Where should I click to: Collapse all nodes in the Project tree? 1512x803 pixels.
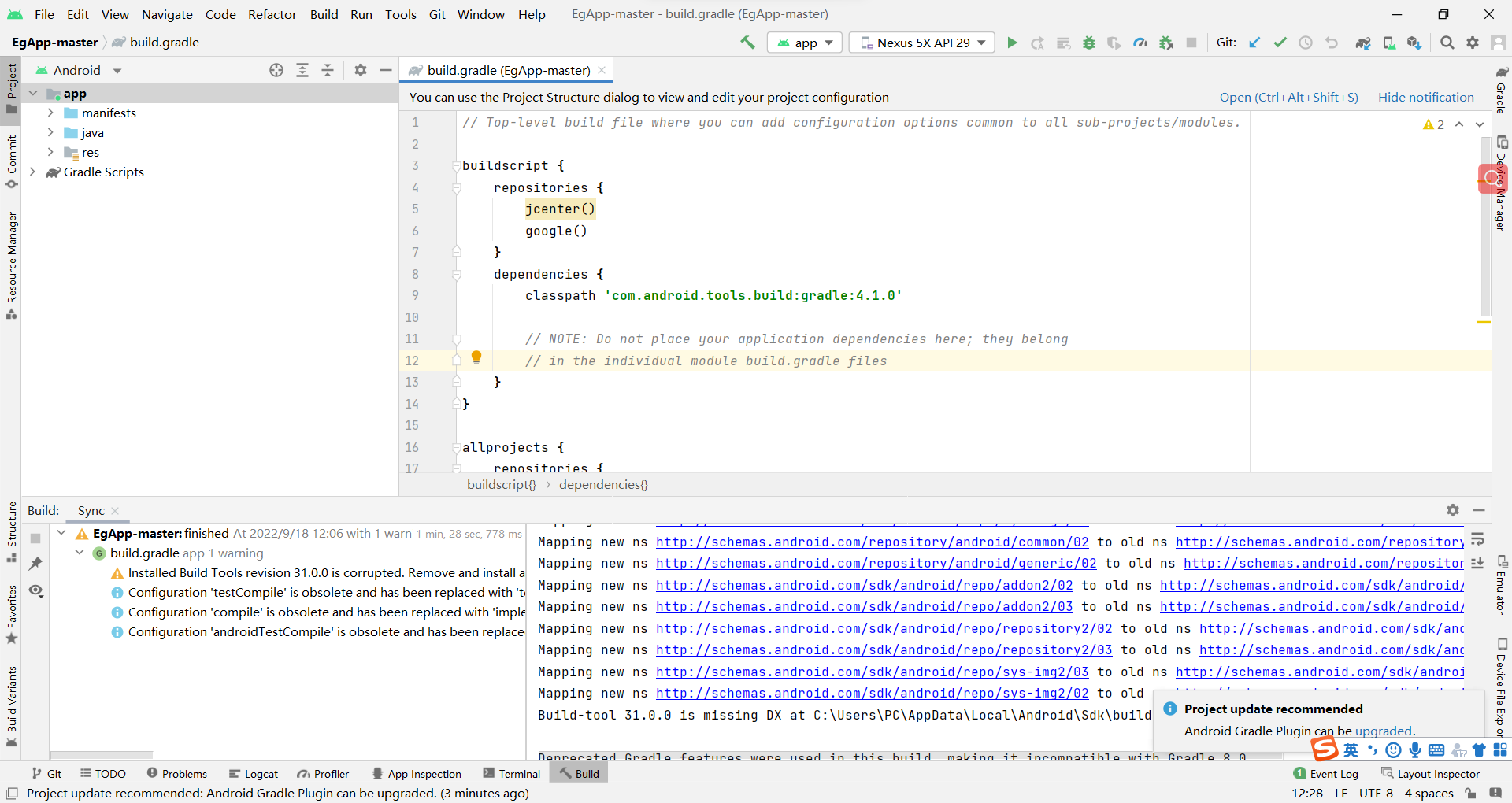tap(328, 70)
